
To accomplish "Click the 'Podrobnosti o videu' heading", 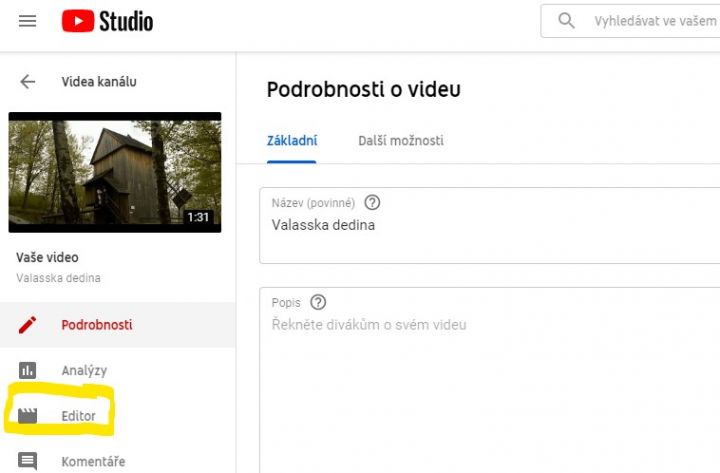I will [364, 89].
